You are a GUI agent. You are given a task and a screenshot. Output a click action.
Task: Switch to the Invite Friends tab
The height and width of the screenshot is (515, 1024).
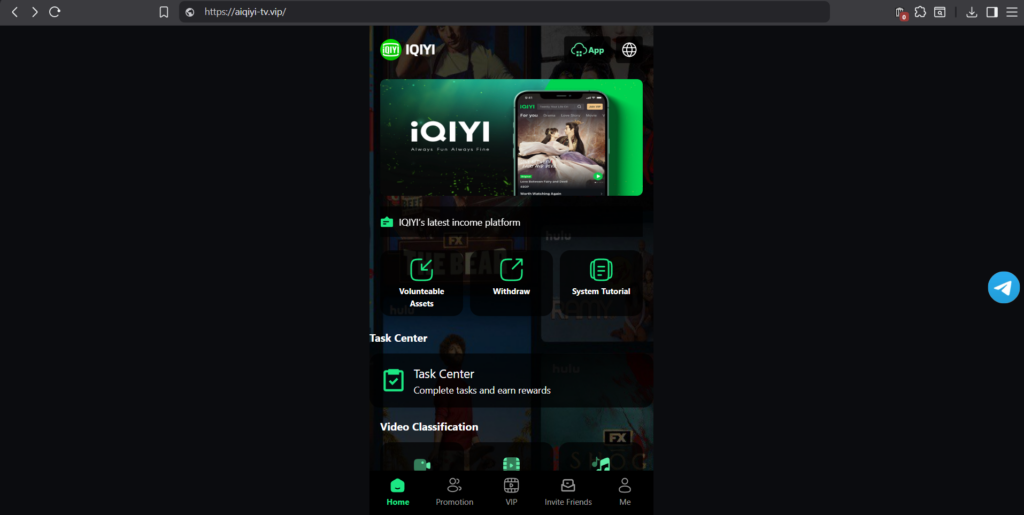coord(568,492)
